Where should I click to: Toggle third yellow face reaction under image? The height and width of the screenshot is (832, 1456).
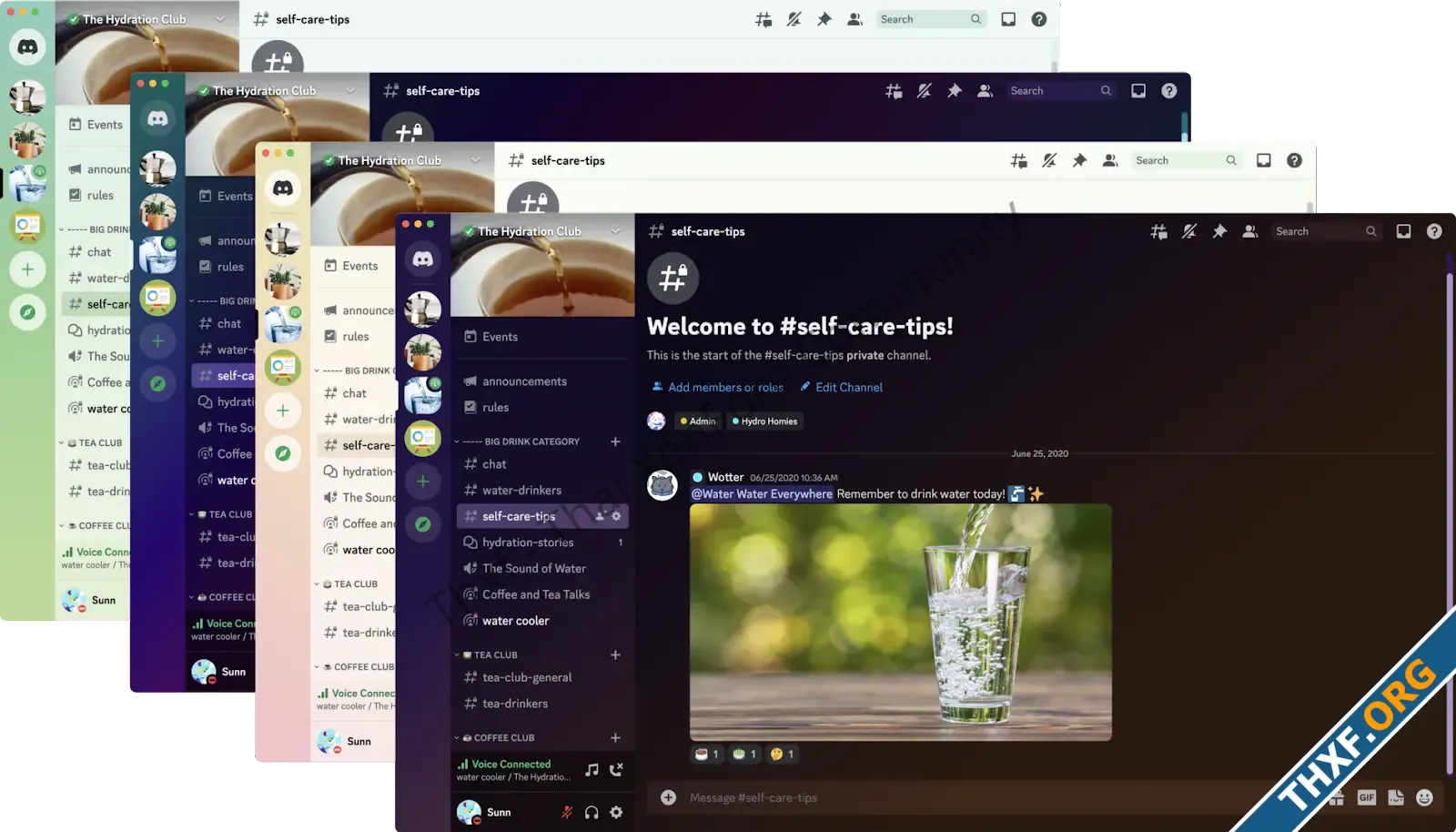pyautogui.click(x=782, y=754)
